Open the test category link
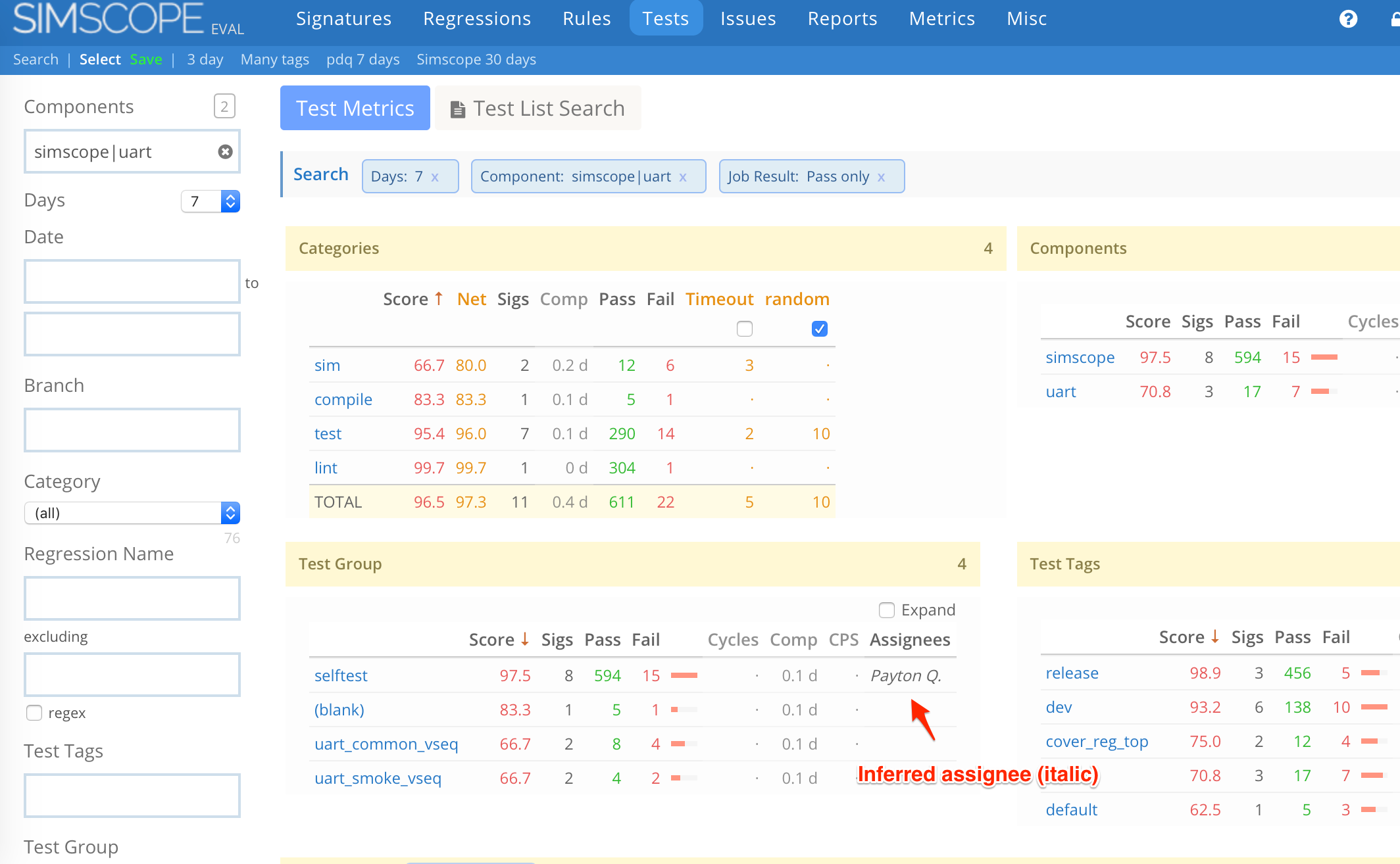This screenshot has height=864, width=1400. pos(328,433)
